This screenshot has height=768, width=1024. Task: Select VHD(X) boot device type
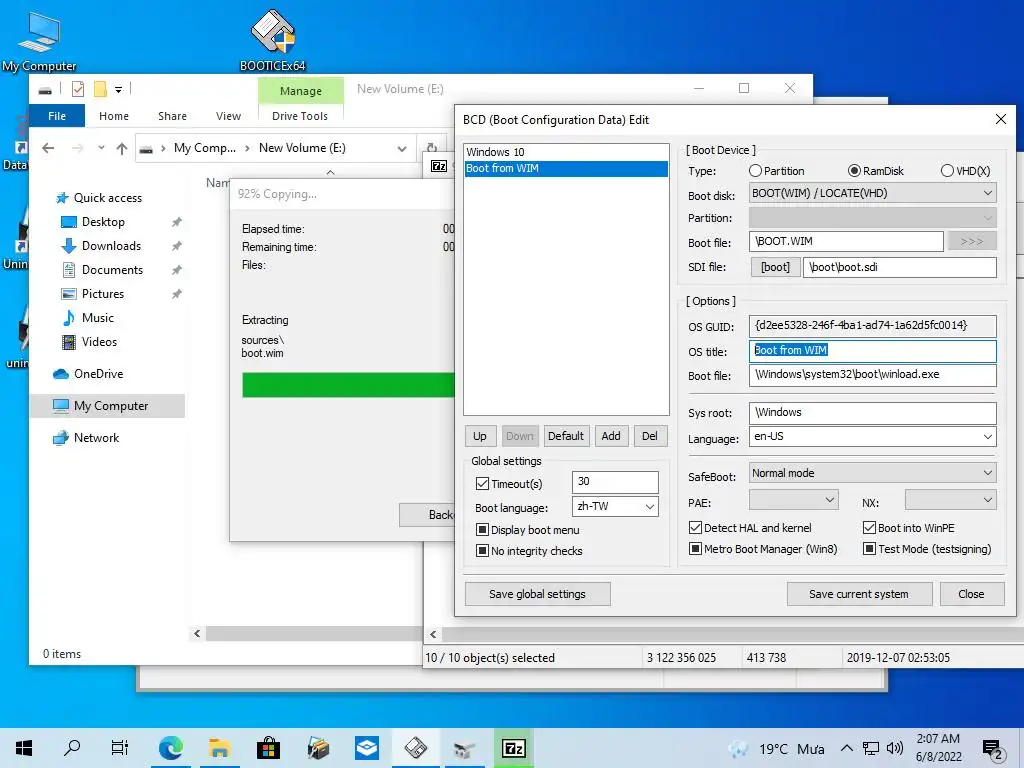pyautogui.click(x=965, y=171)
